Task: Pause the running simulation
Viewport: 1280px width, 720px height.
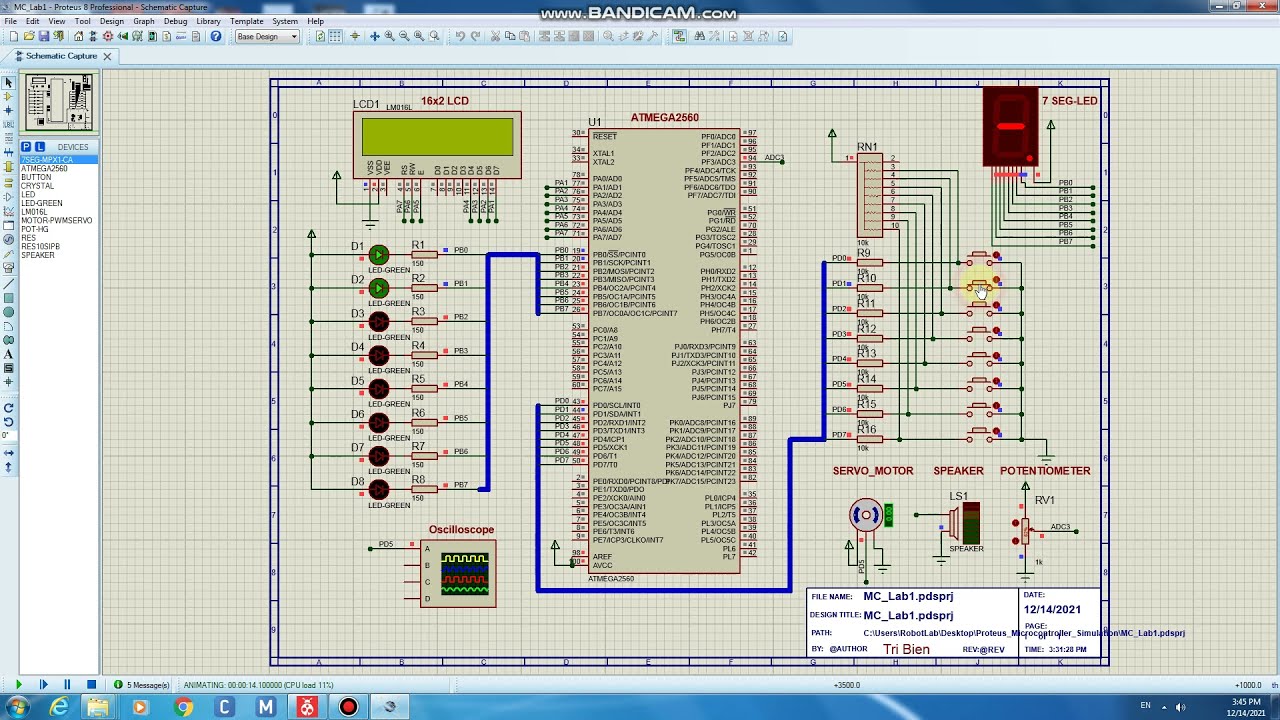Action: click(x=67, y=685)
